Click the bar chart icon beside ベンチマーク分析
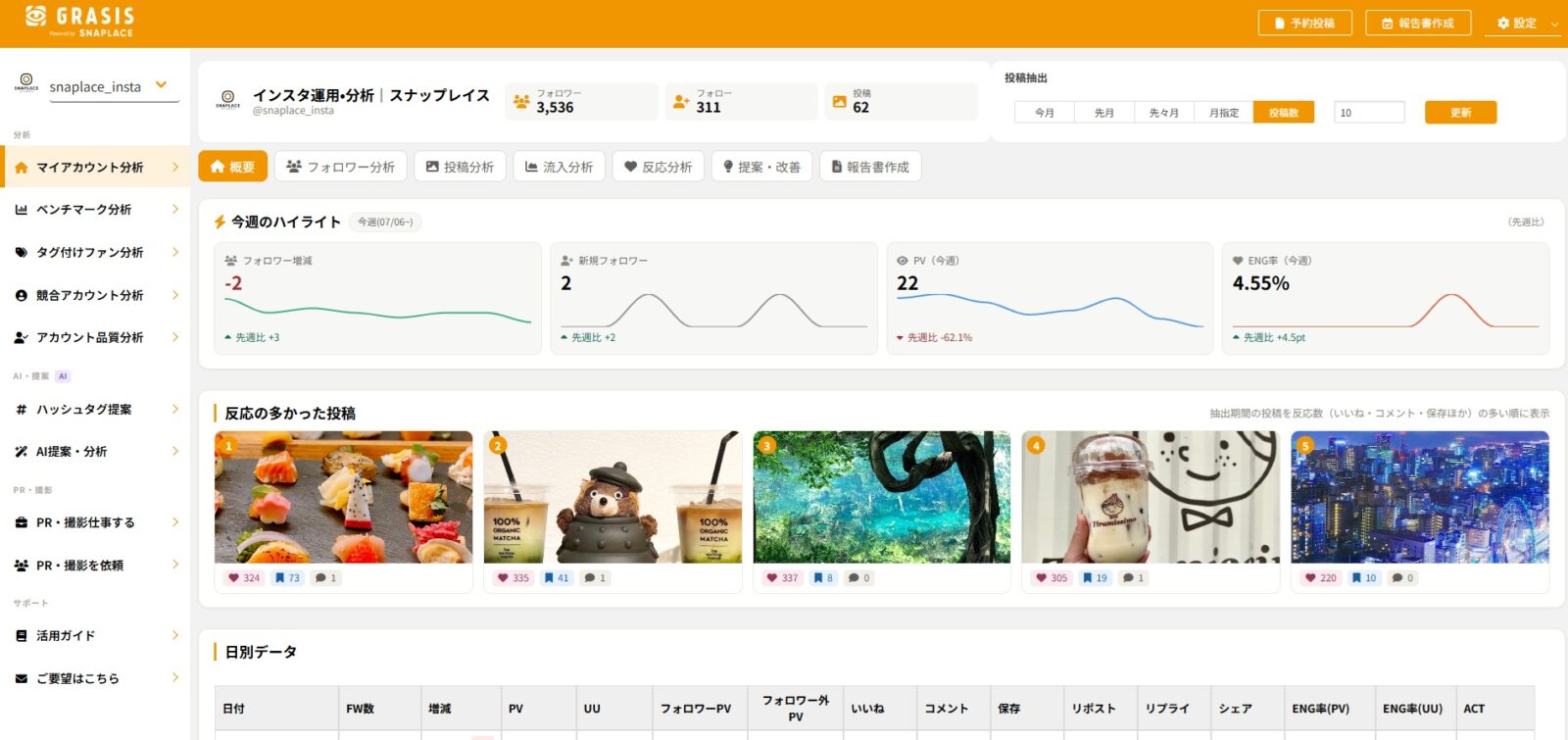Image resolution: width=1568 pixels, height=740 pixels. click(21, 210)
